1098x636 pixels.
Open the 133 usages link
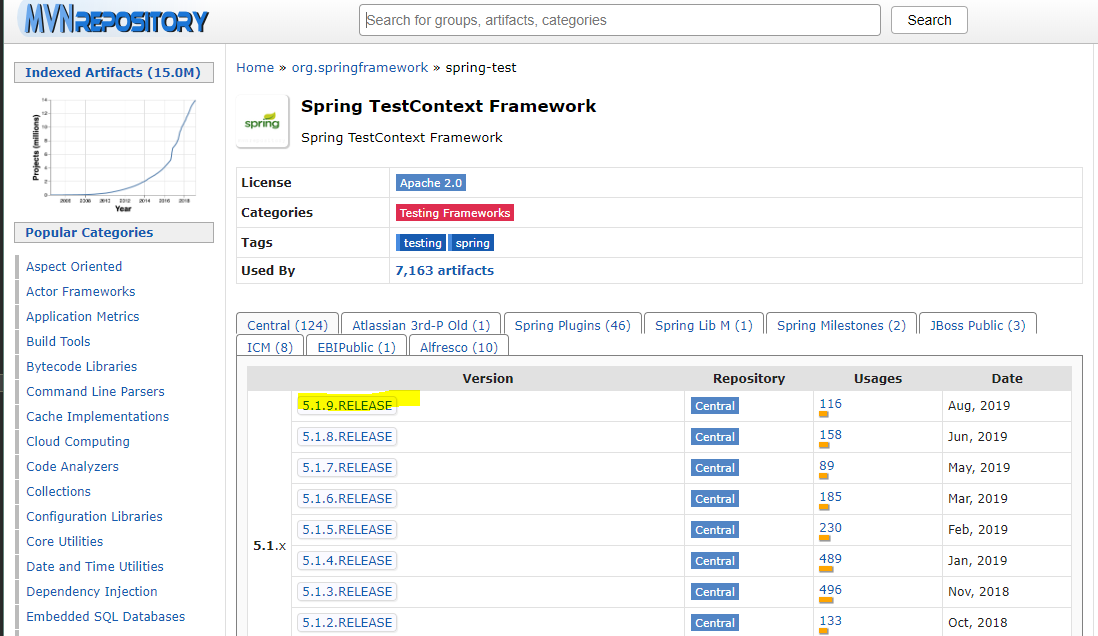[x=831, y=621]
